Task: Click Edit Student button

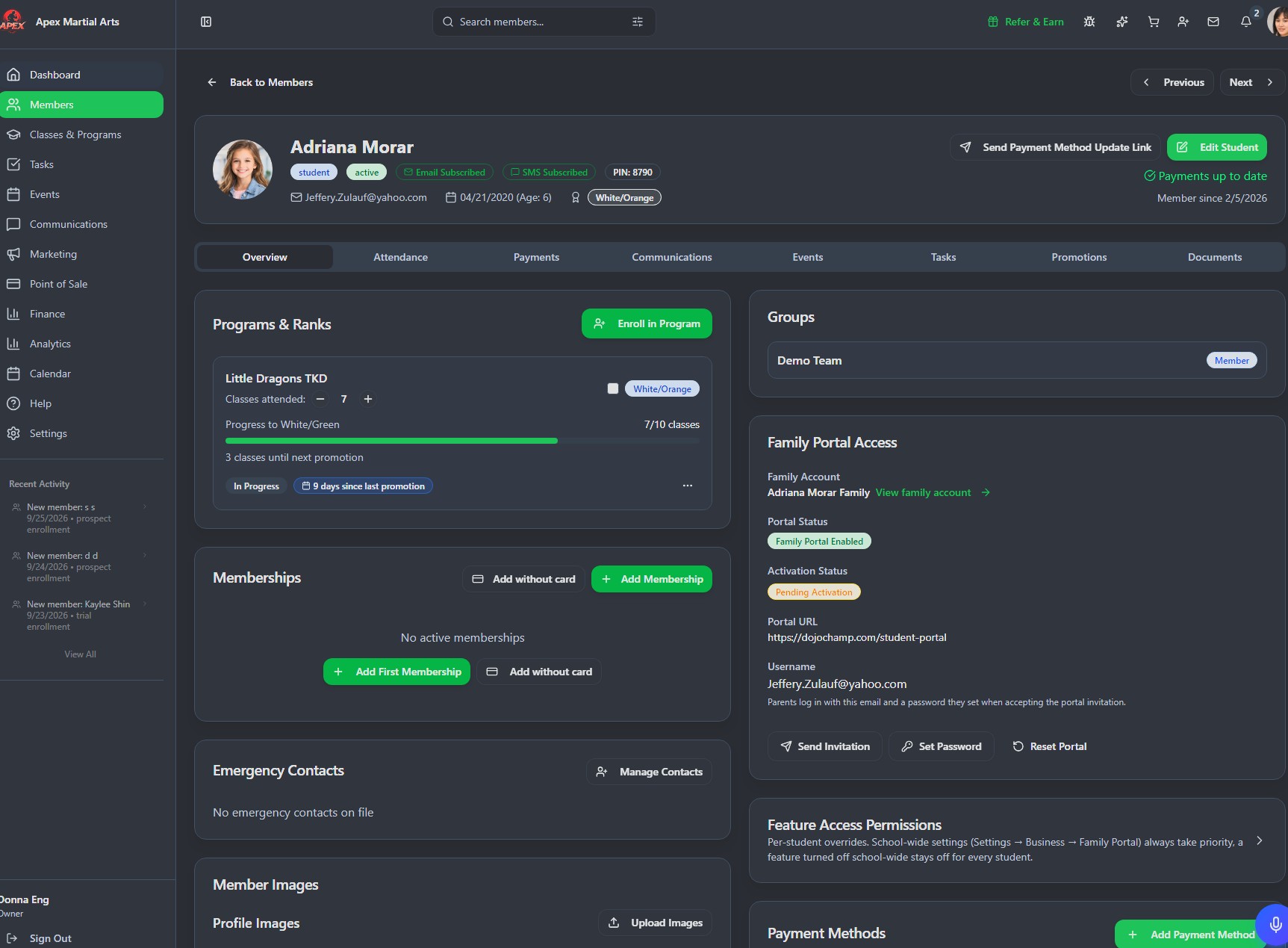Action: click(1217, 147)
